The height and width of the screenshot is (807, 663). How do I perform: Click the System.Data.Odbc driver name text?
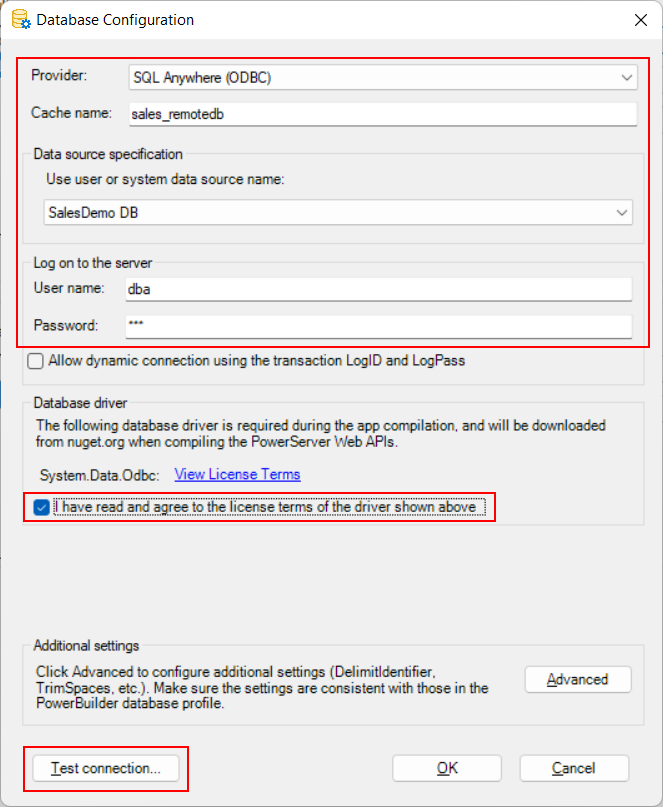point(100,474)
